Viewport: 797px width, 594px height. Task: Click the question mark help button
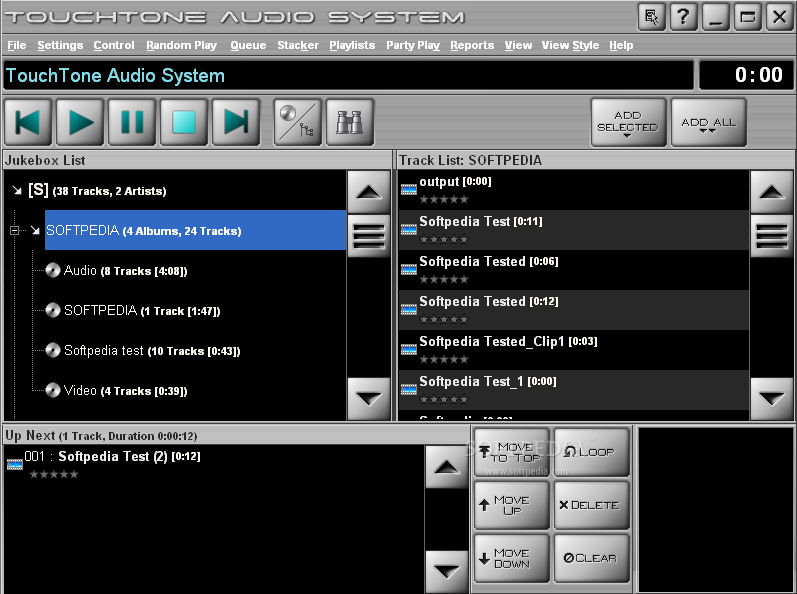pos(684,17)
